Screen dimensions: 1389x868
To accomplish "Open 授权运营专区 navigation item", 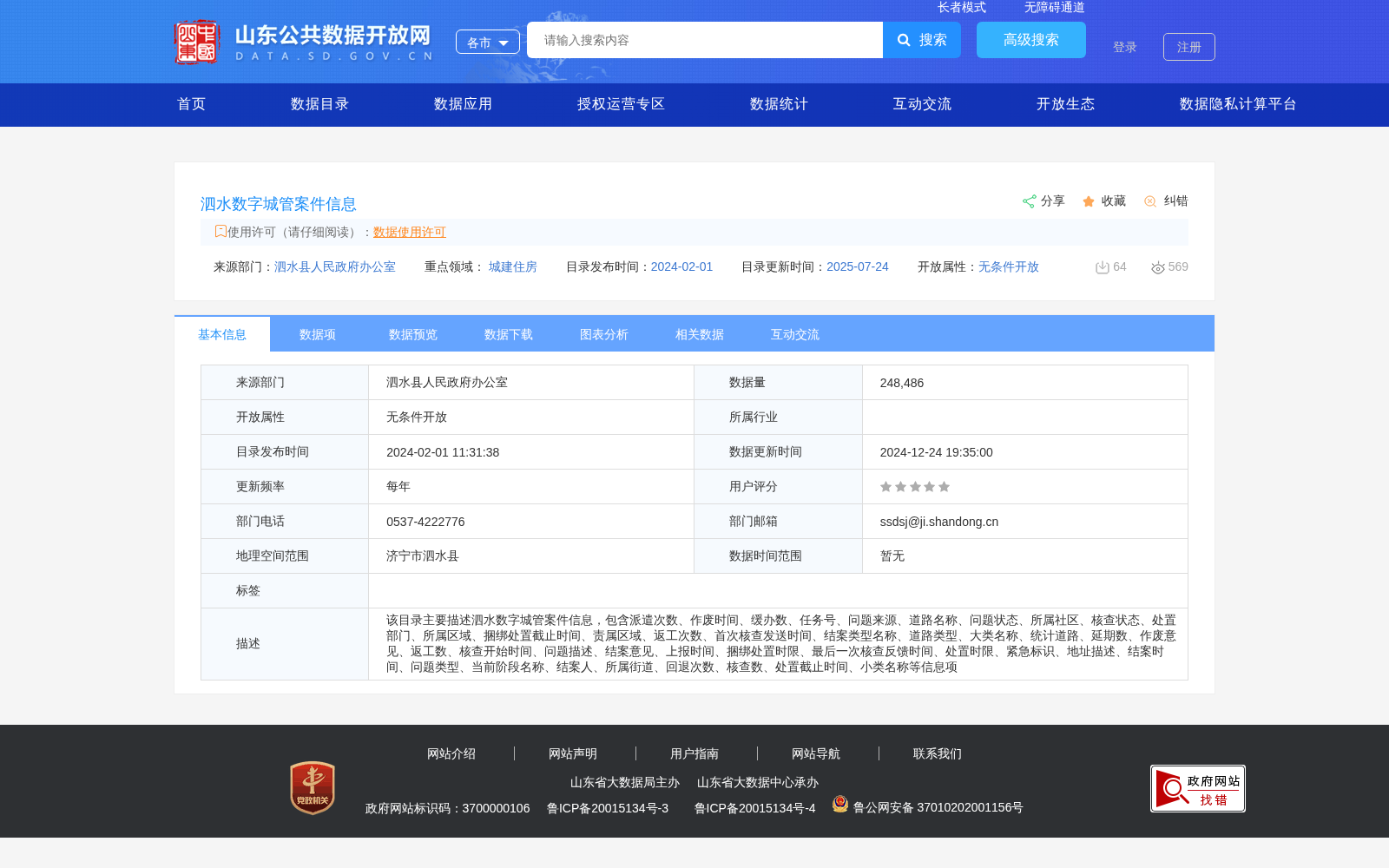I will pyautogui.click(x=621, y=104).
